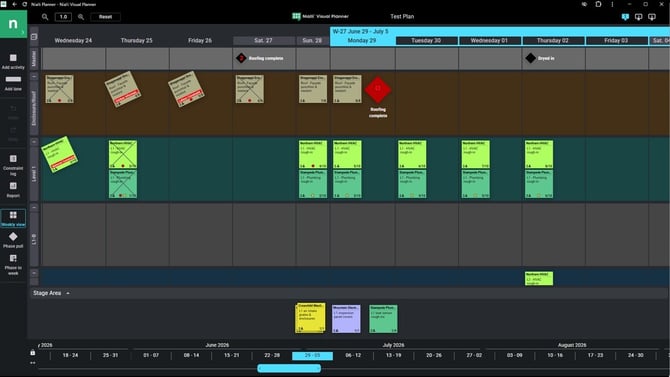Click the highlighted cyan download icon at top right

tap(625, 17)
